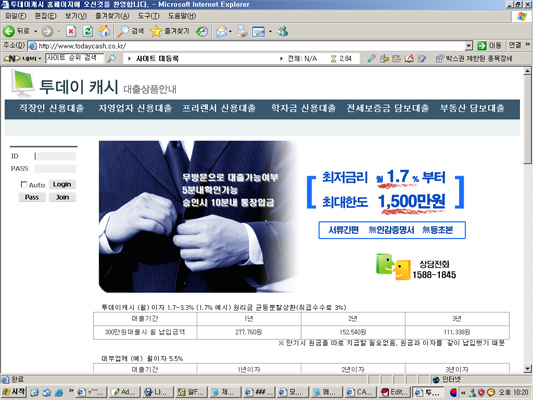Open the Back button history dropdown arrow
Screen dimensions: 533x400
[x=35, y=32]
